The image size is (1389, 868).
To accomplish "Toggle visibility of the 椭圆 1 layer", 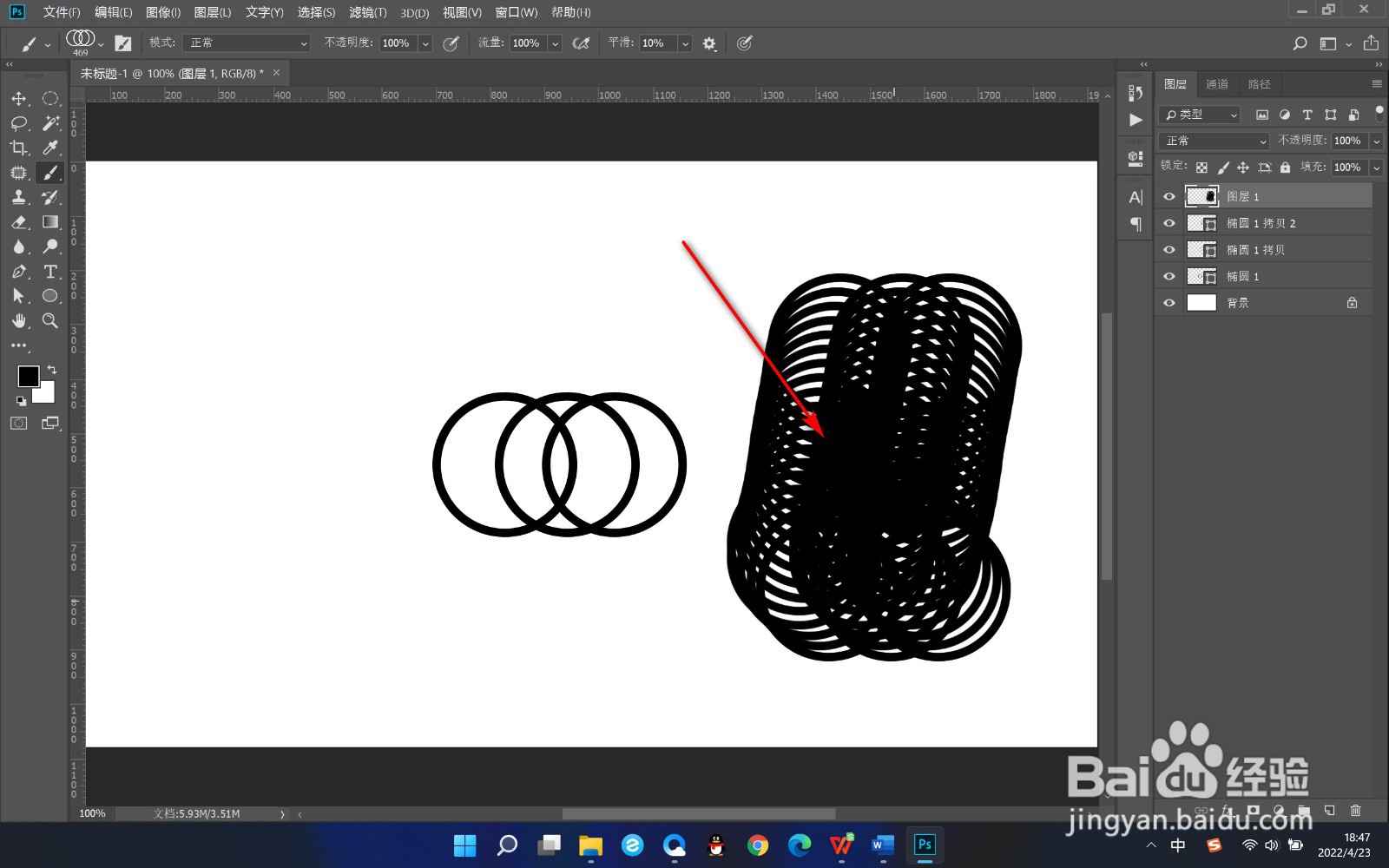I will click(x=1169, y=277).
